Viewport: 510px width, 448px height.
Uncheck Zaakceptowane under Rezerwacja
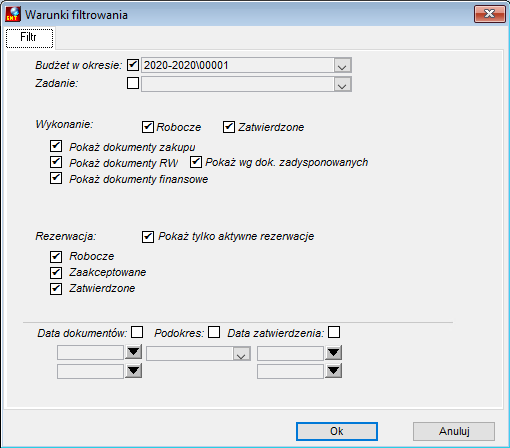(x=56, y=273)
